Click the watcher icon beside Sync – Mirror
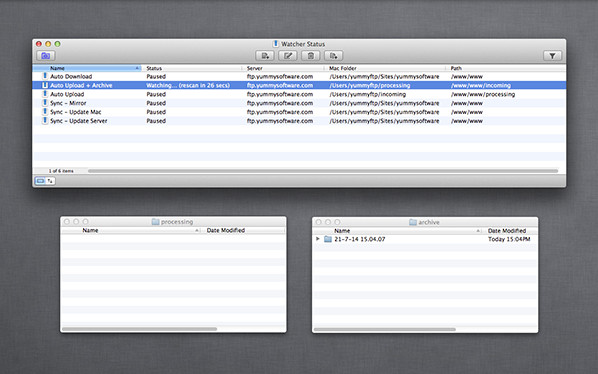 [45, 103]
